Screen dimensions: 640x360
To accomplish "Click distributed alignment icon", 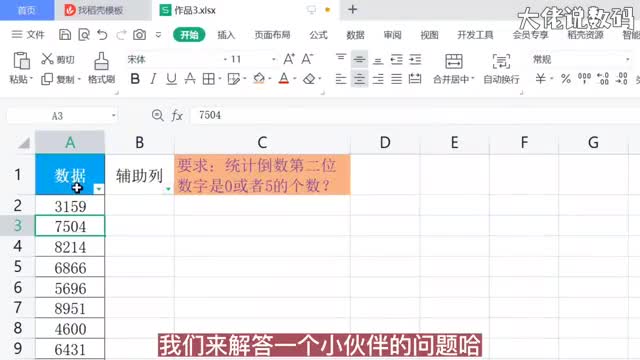I will click(x=415, y=78).
